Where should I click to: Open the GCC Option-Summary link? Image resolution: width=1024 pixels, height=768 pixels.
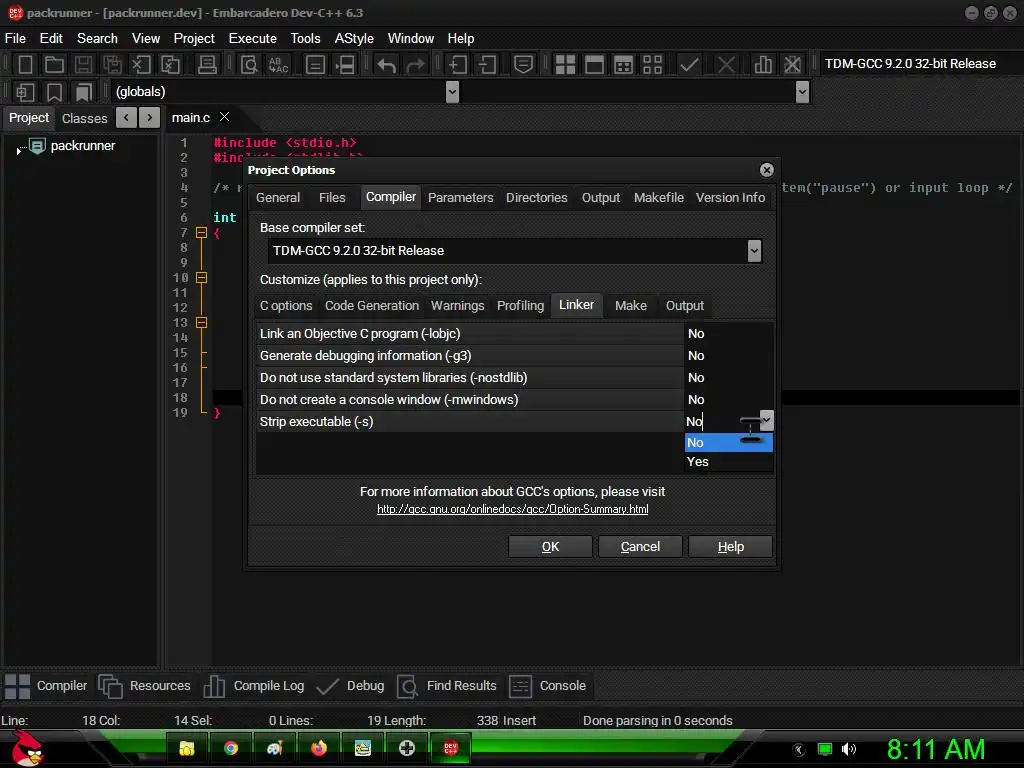[x=513, y=509]
